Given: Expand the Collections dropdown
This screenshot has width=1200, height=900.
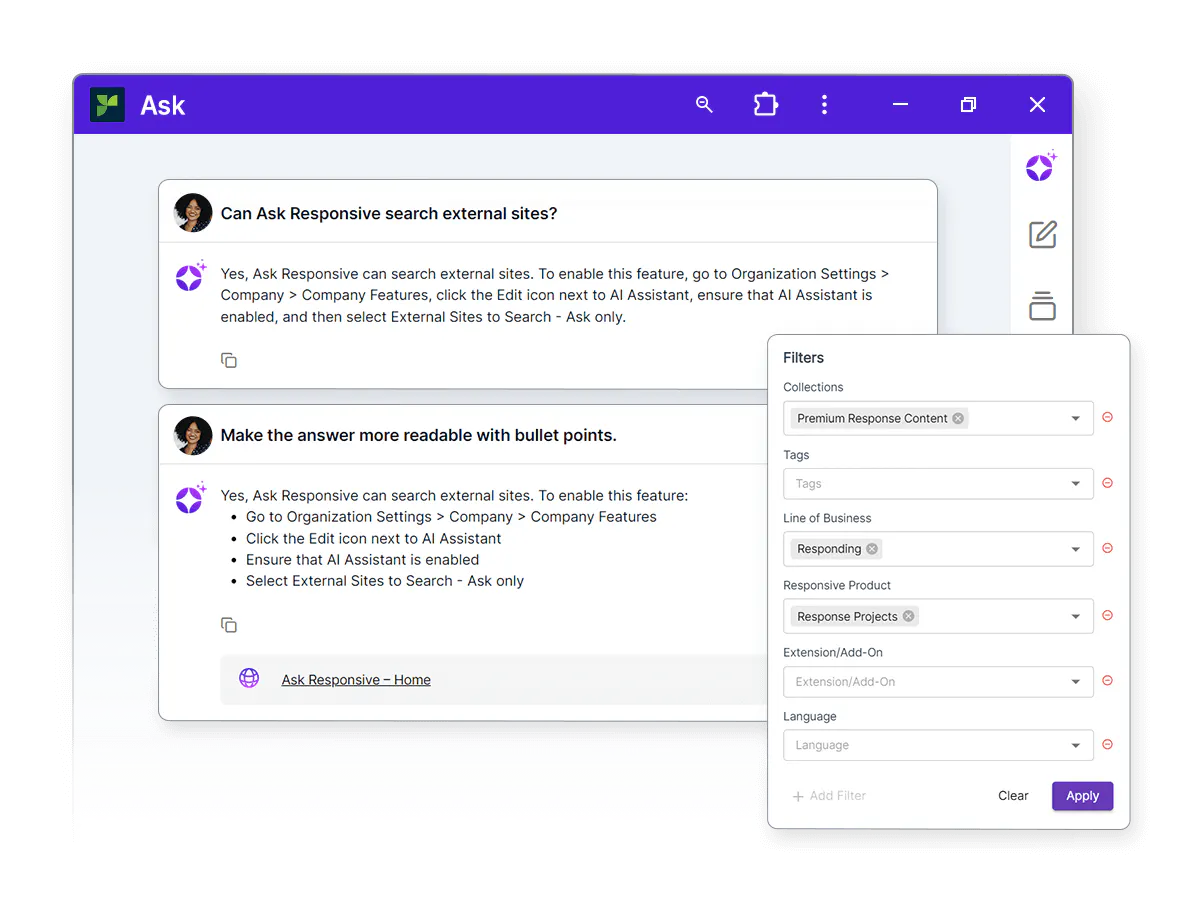Looking at the screenshot, I should point(1076,418).
